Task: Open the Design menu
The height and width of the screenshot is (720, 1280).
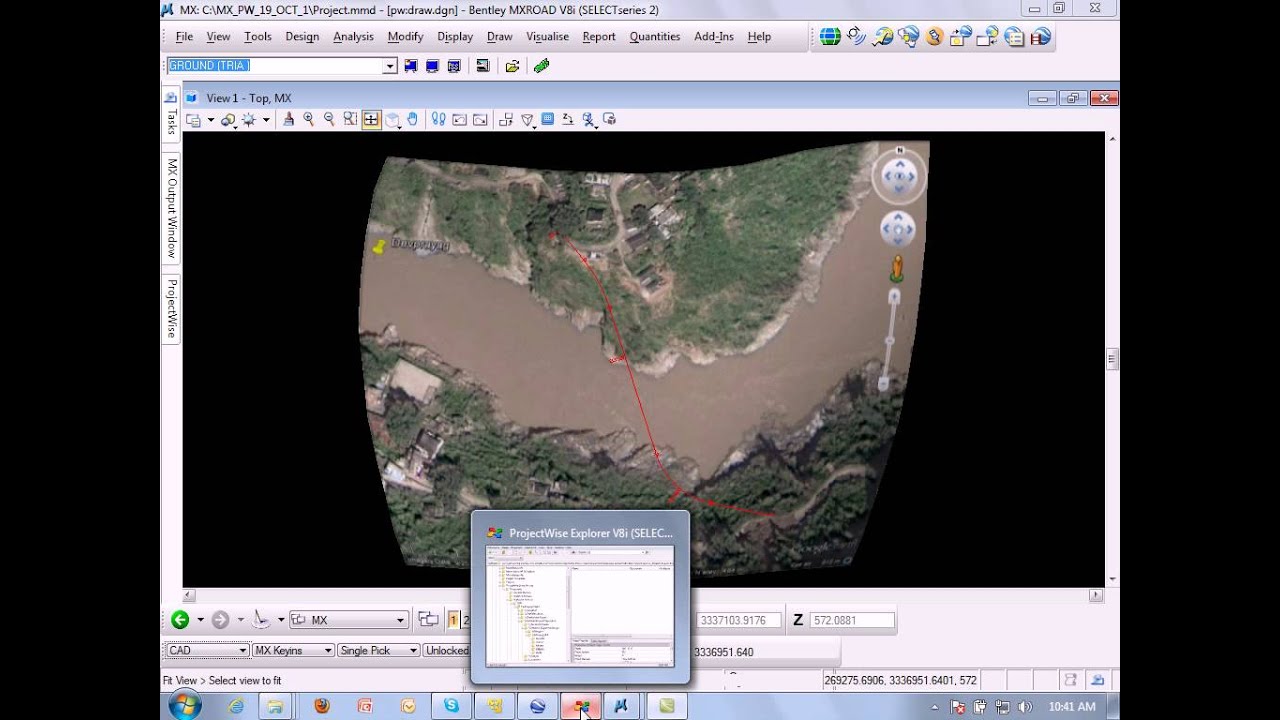Action: (x=302, y=37)
